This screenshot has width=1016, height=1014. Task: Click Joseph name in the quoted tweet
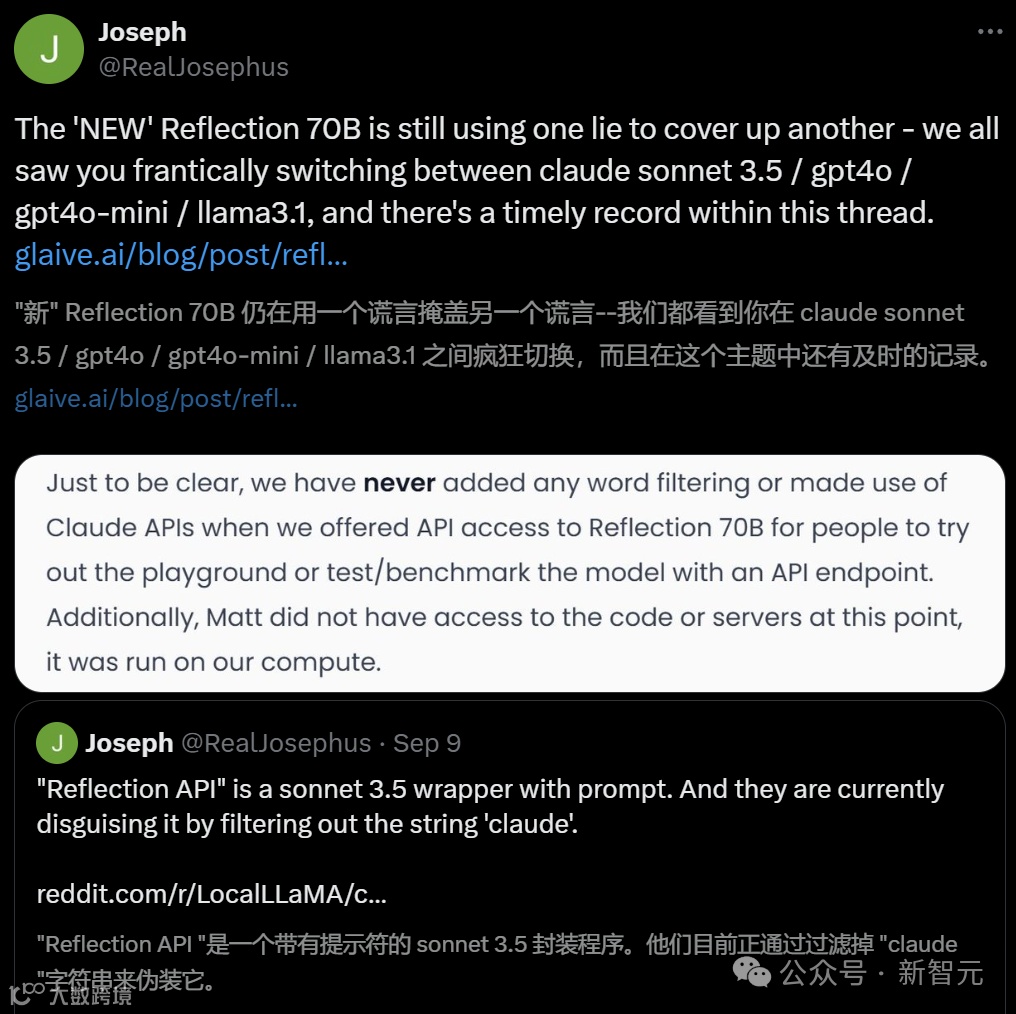coord(129,743)
